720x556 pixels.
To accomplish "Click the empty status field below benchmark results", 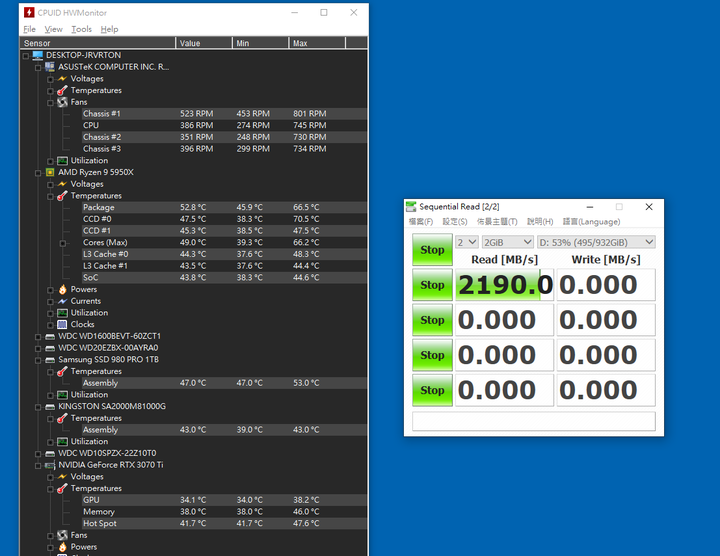I will coord(534,421).
